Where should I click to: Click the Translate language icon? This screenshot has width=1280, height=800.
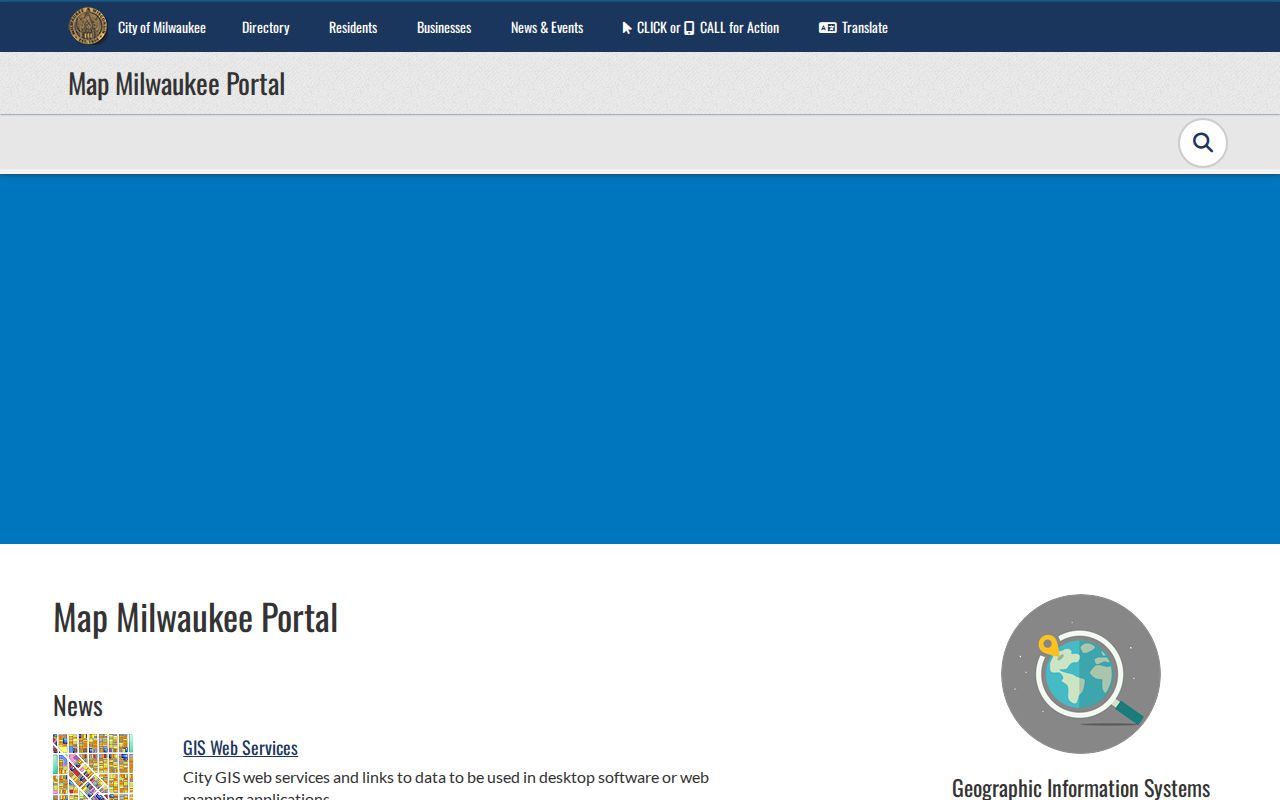(827, 28)
